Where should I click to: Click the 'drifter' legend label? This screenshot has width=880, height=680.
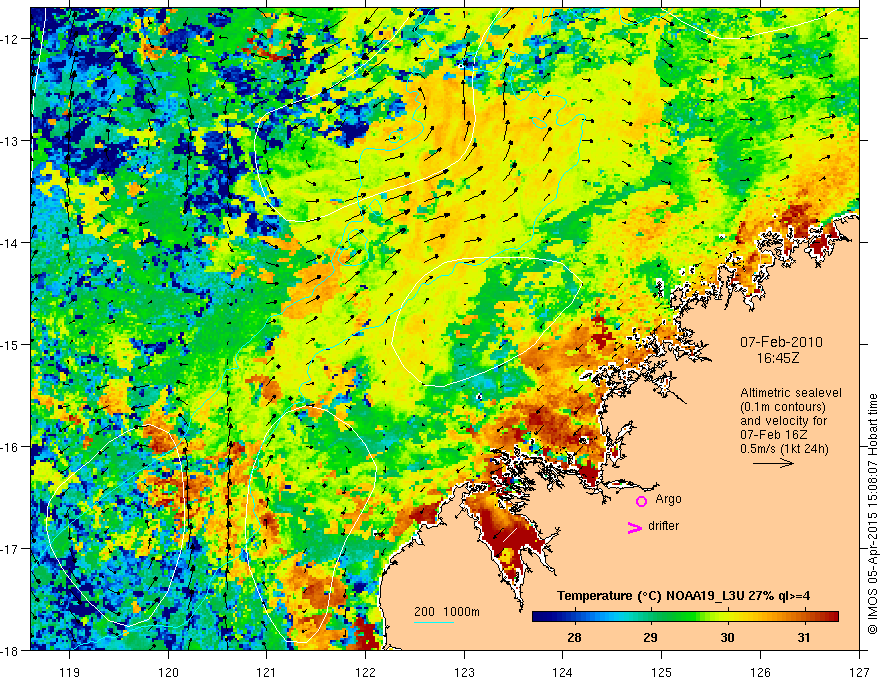pyautogui.click(x=663, y=526)
